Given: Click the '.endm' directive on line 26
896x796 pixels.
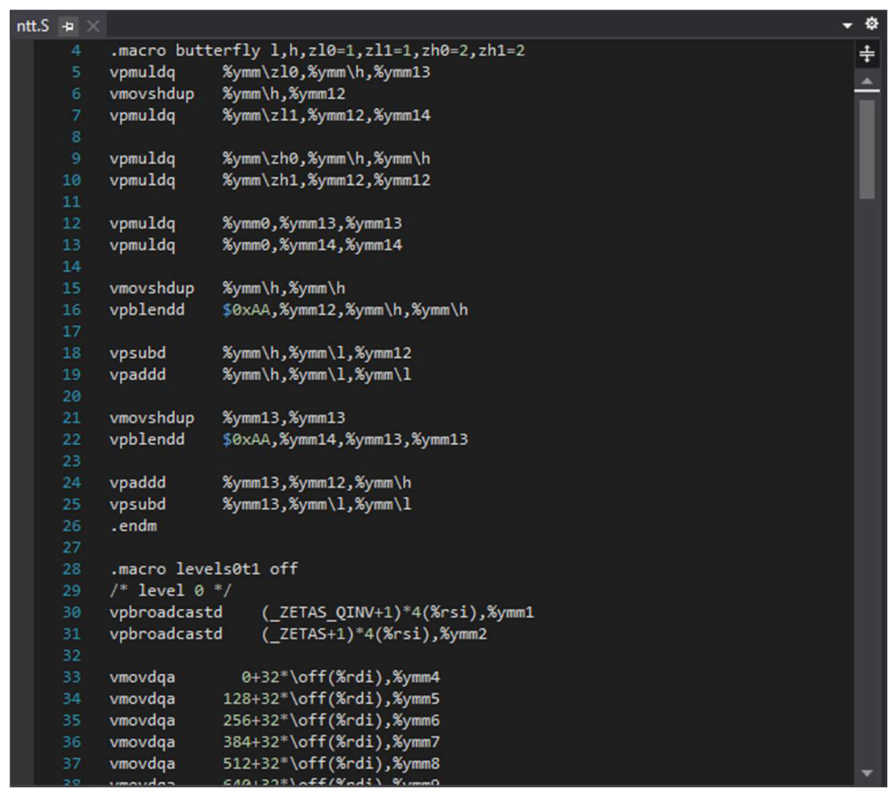Looking at the screenshot, I should click(x=133, y=526).
